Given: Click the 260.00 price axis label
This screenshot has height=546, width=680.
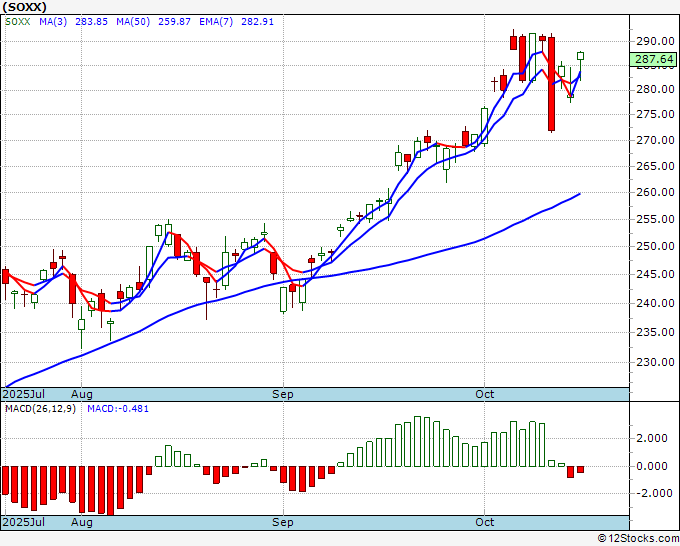Looking at the screenshot, I should (655, 192).
